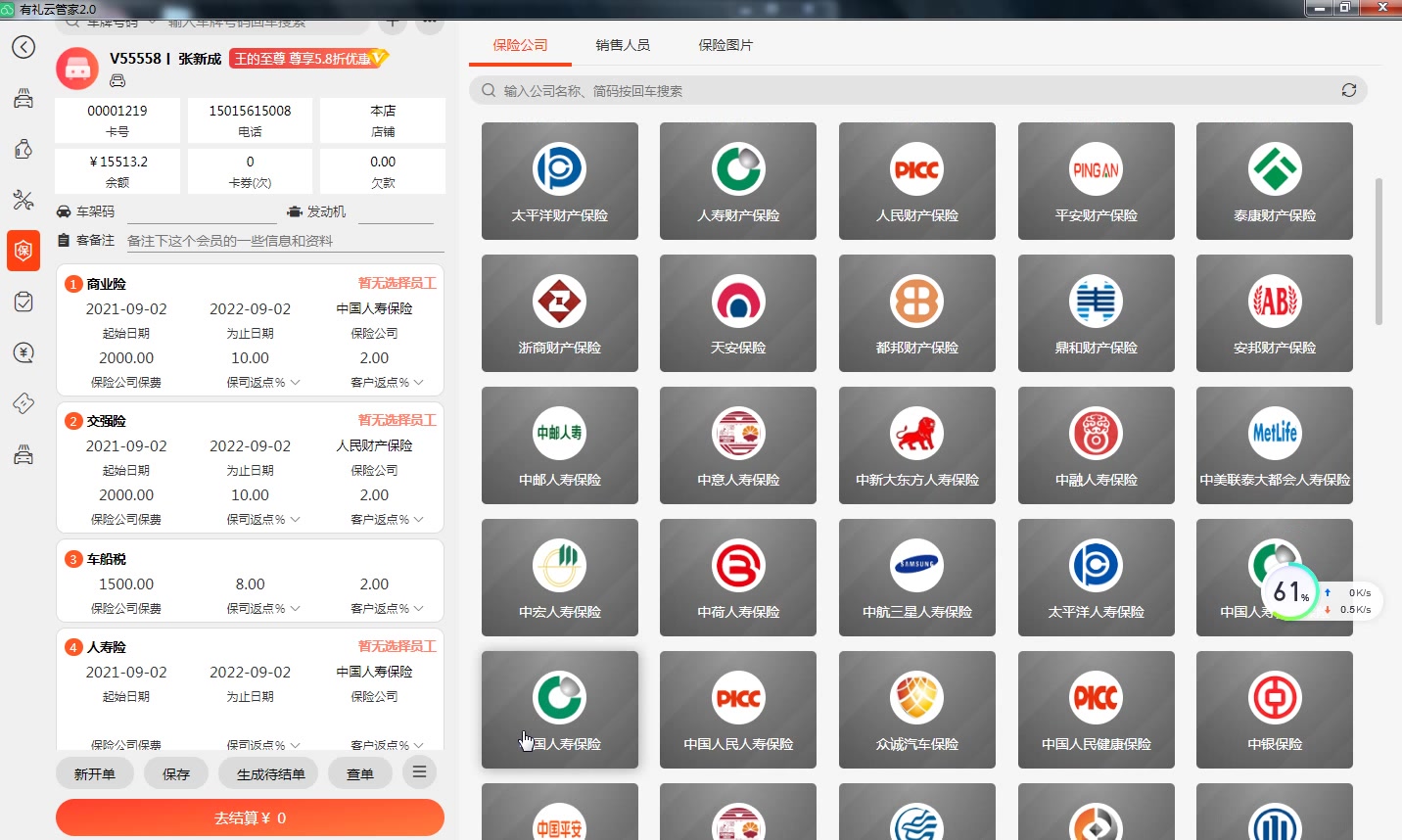
Task: Click the 客备注 remarks field
Action: pyautogui.click(x=285, y=241)
